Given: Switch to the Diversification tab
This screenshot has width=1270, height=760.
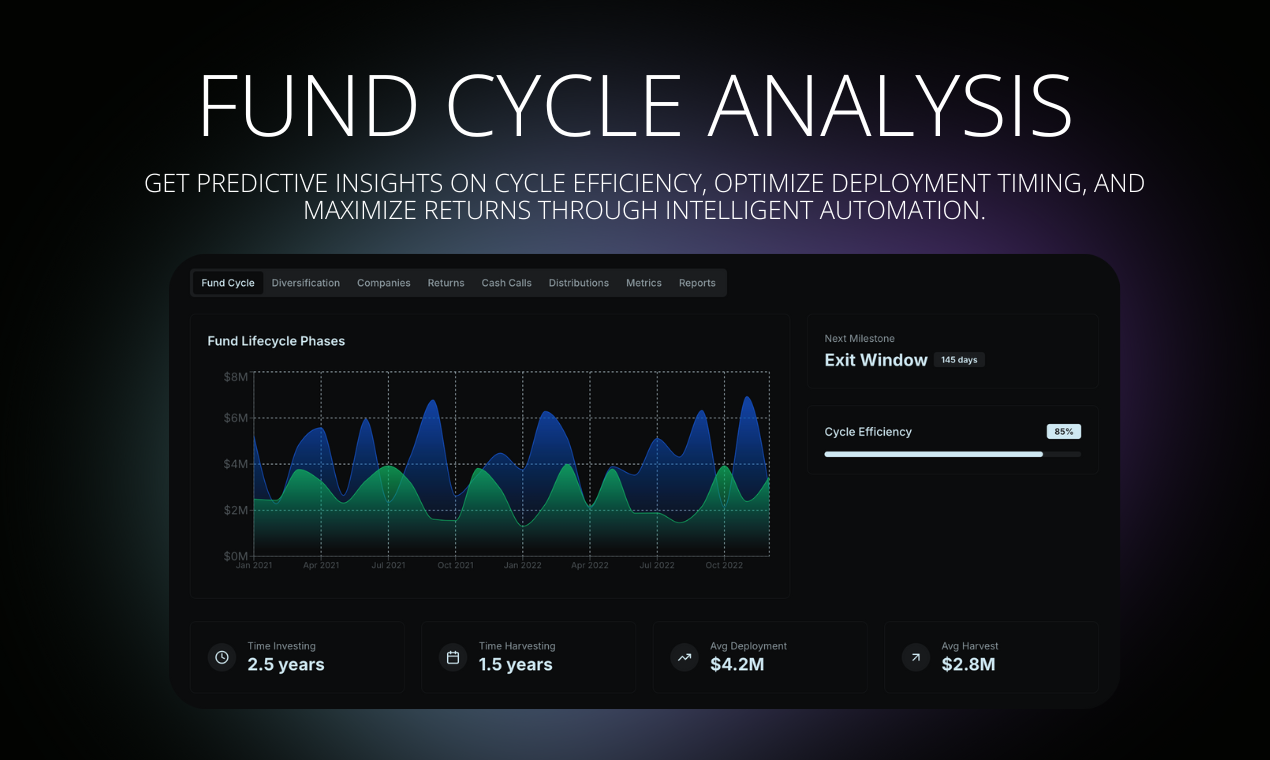Looking at the screenshot, I should tap(306, 283).
